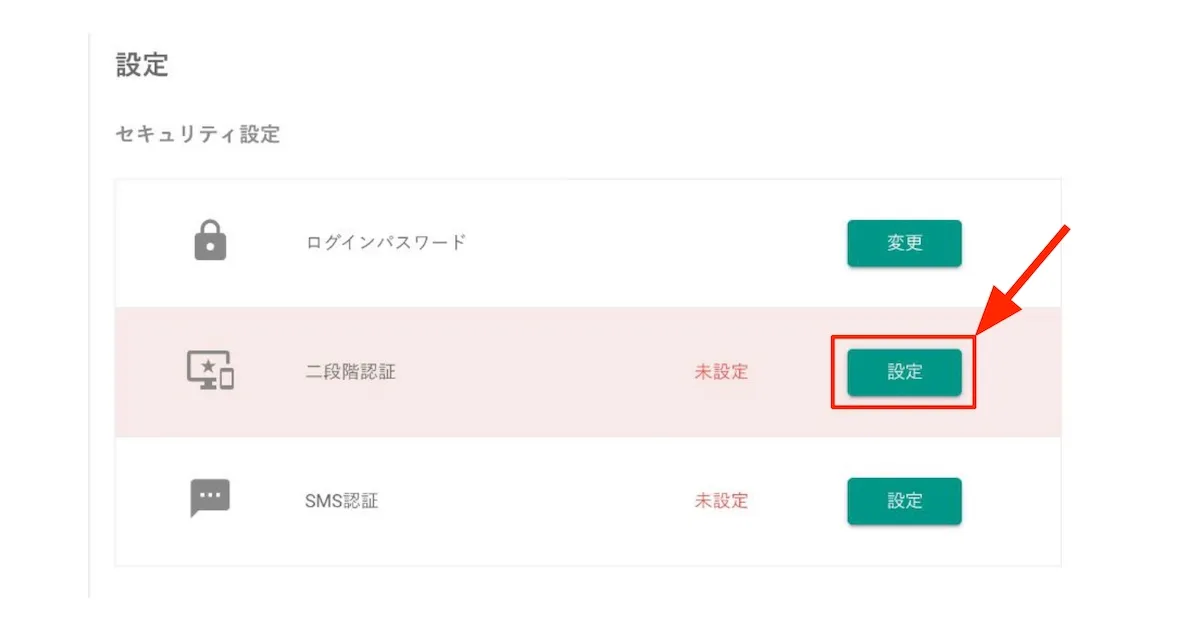Click the keyhole on the padlock icon

tap(210, 247)
